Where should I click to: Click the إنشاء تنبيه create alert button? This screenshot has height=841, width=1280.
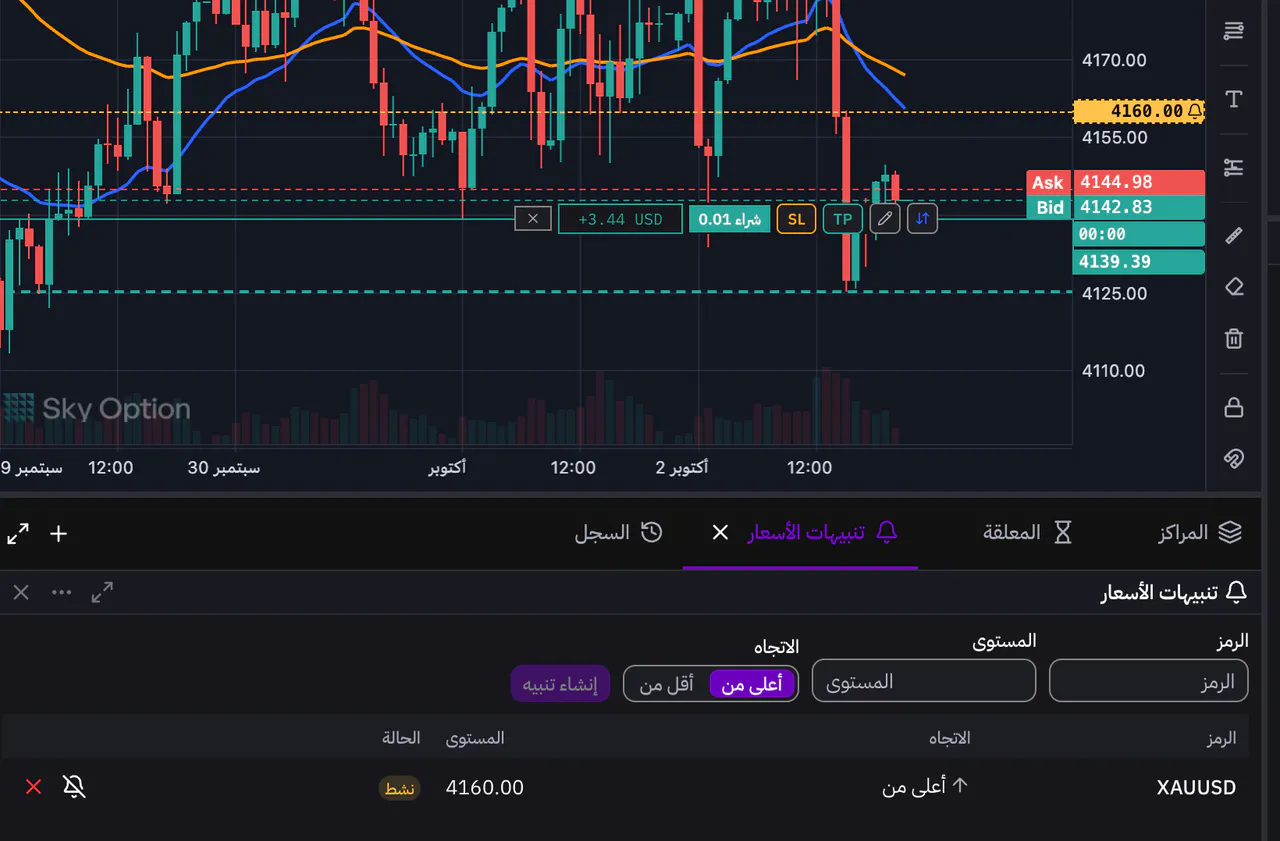click(560, 685)
